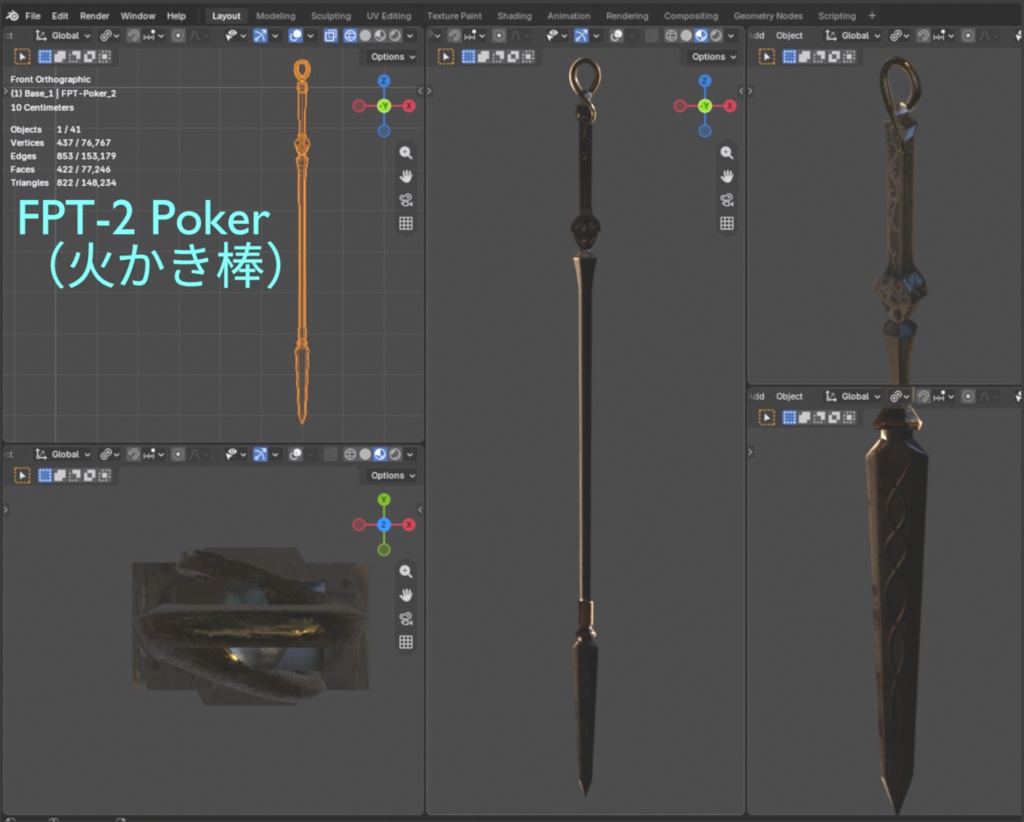Switch to the Modeling workspace tab
The image size is (1024, 822).
[x=276, y=16]
